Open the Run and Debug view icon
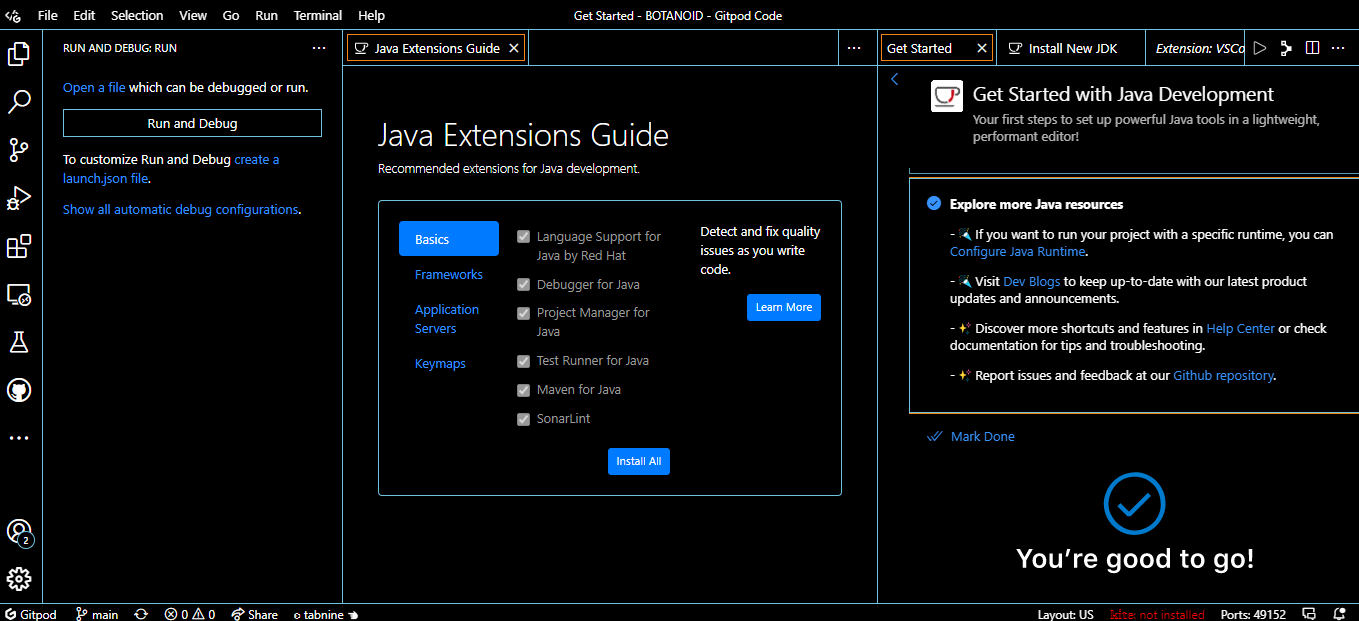The width and height of the screenshot is (1359, 621). 19,198
